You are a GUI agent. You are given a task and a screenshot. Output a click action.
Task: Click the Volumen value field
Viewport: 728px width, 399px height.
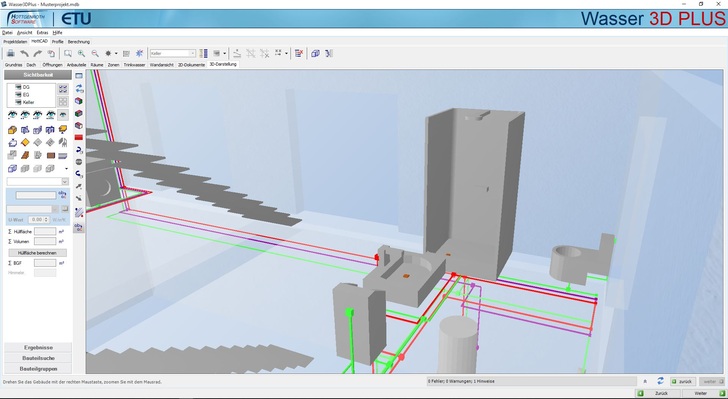[45, 241]
